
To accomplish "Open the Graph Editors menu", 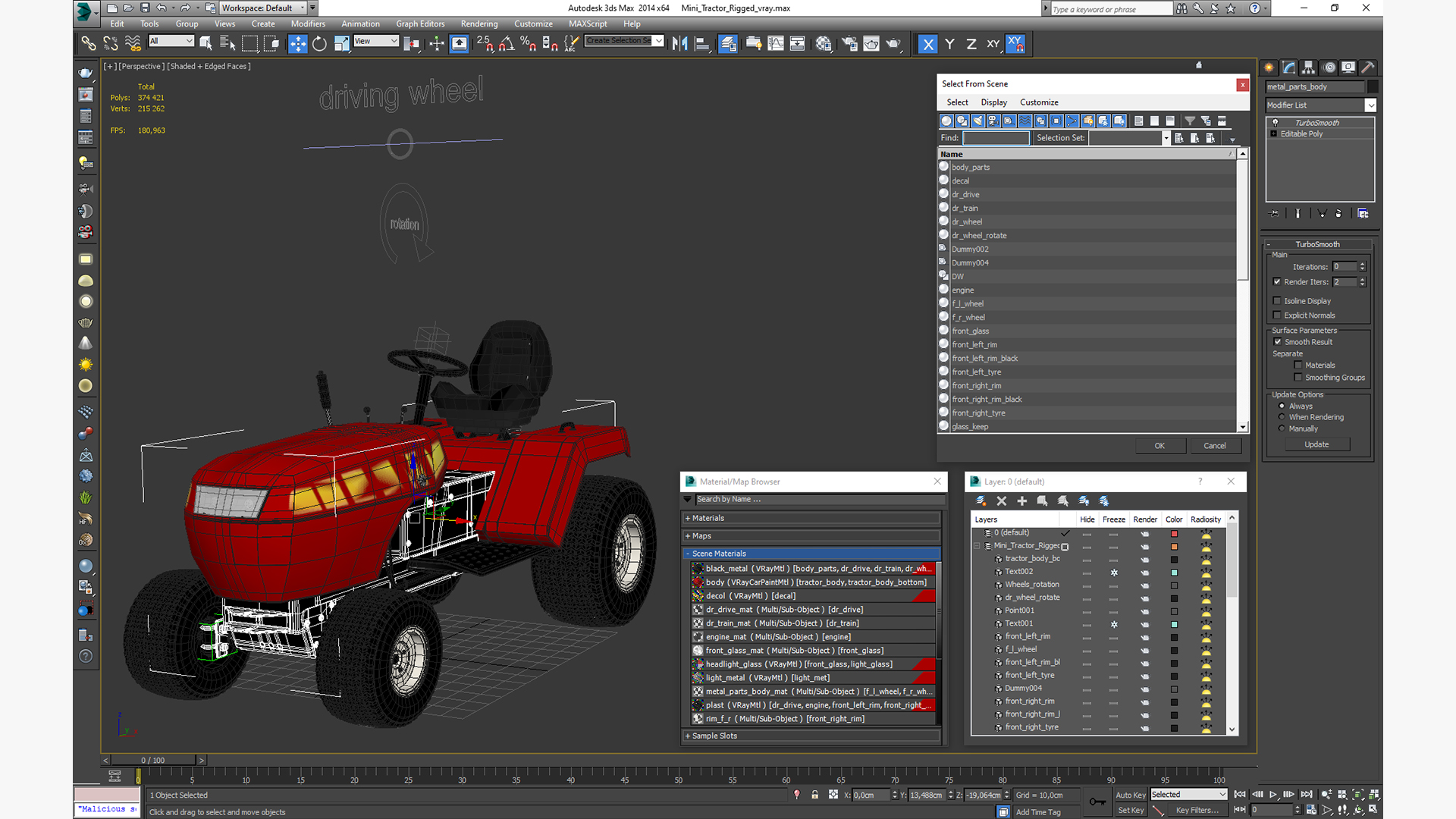I will click(420, 24).
